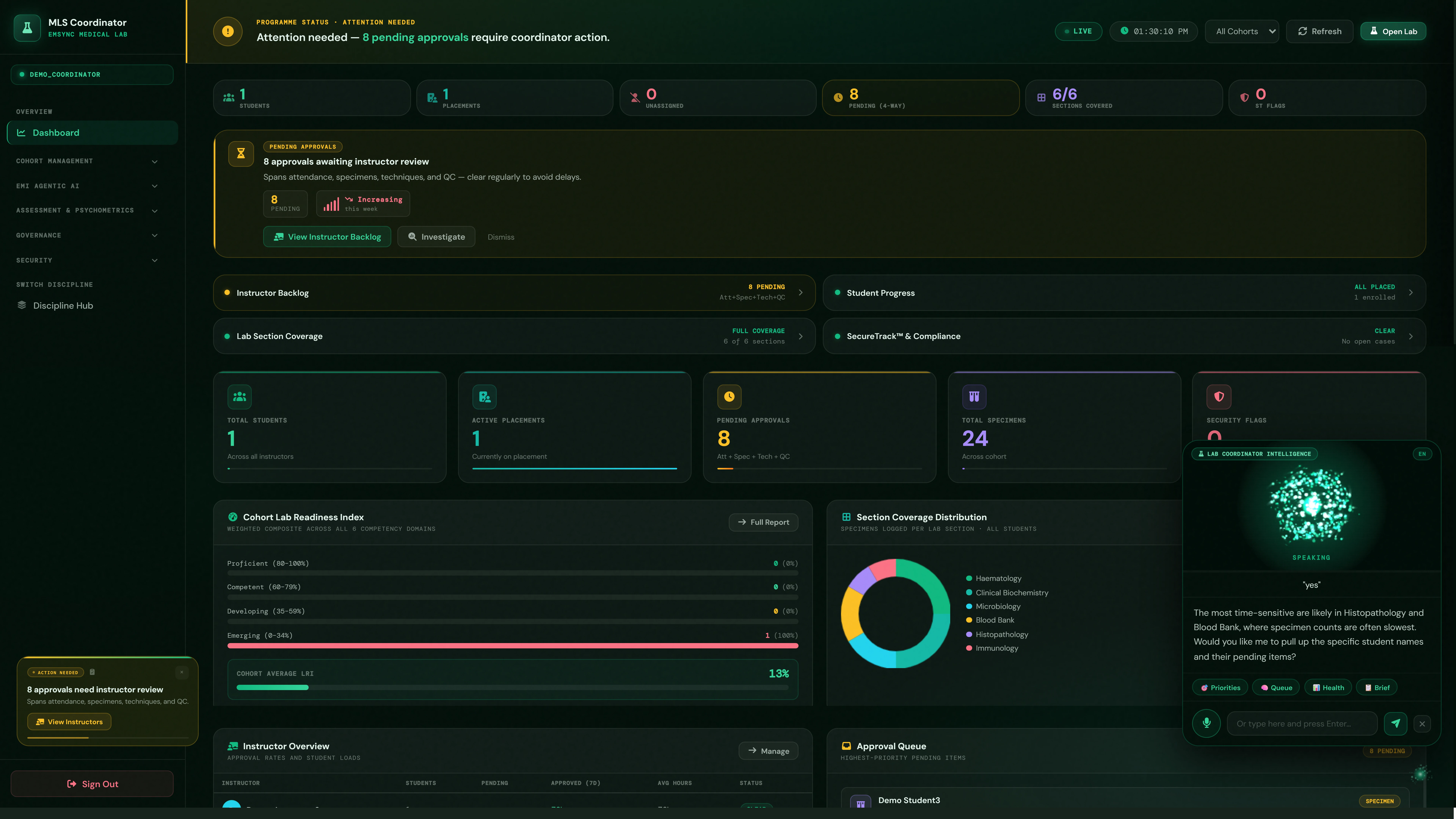Expand the EMI Agentic AI section
Viewport: 1456px width, 819px height.
88,186
